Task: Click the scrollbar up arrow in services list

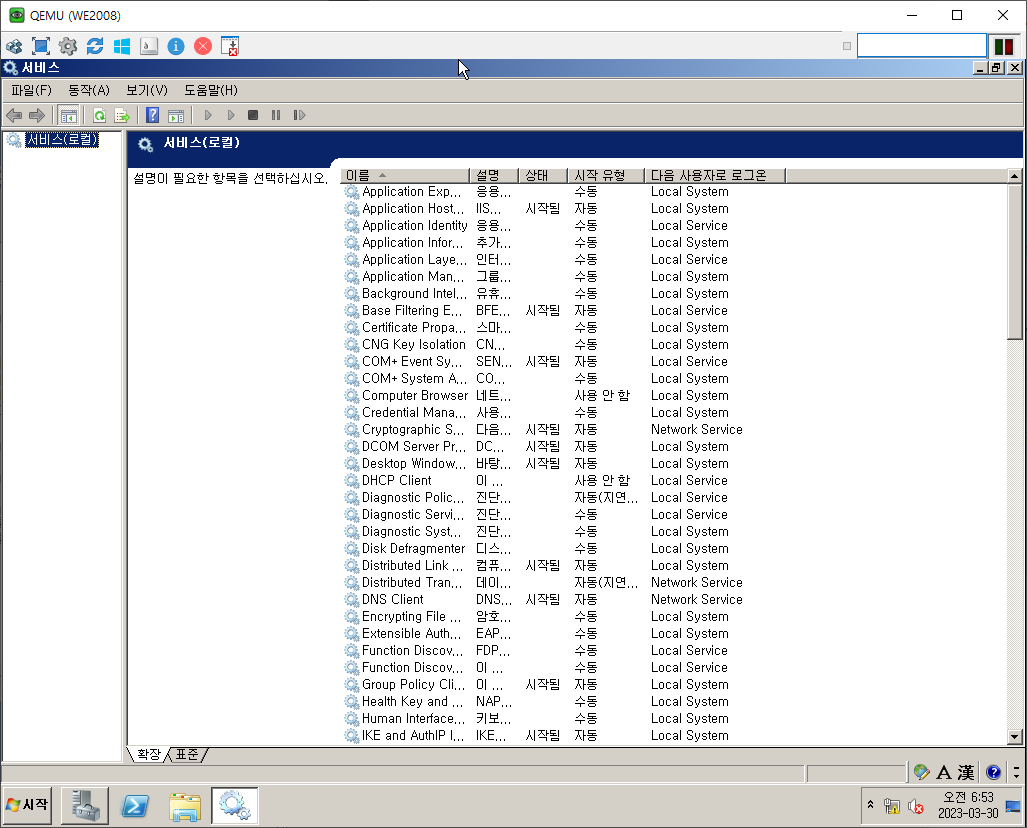Action: [1015, 176]
